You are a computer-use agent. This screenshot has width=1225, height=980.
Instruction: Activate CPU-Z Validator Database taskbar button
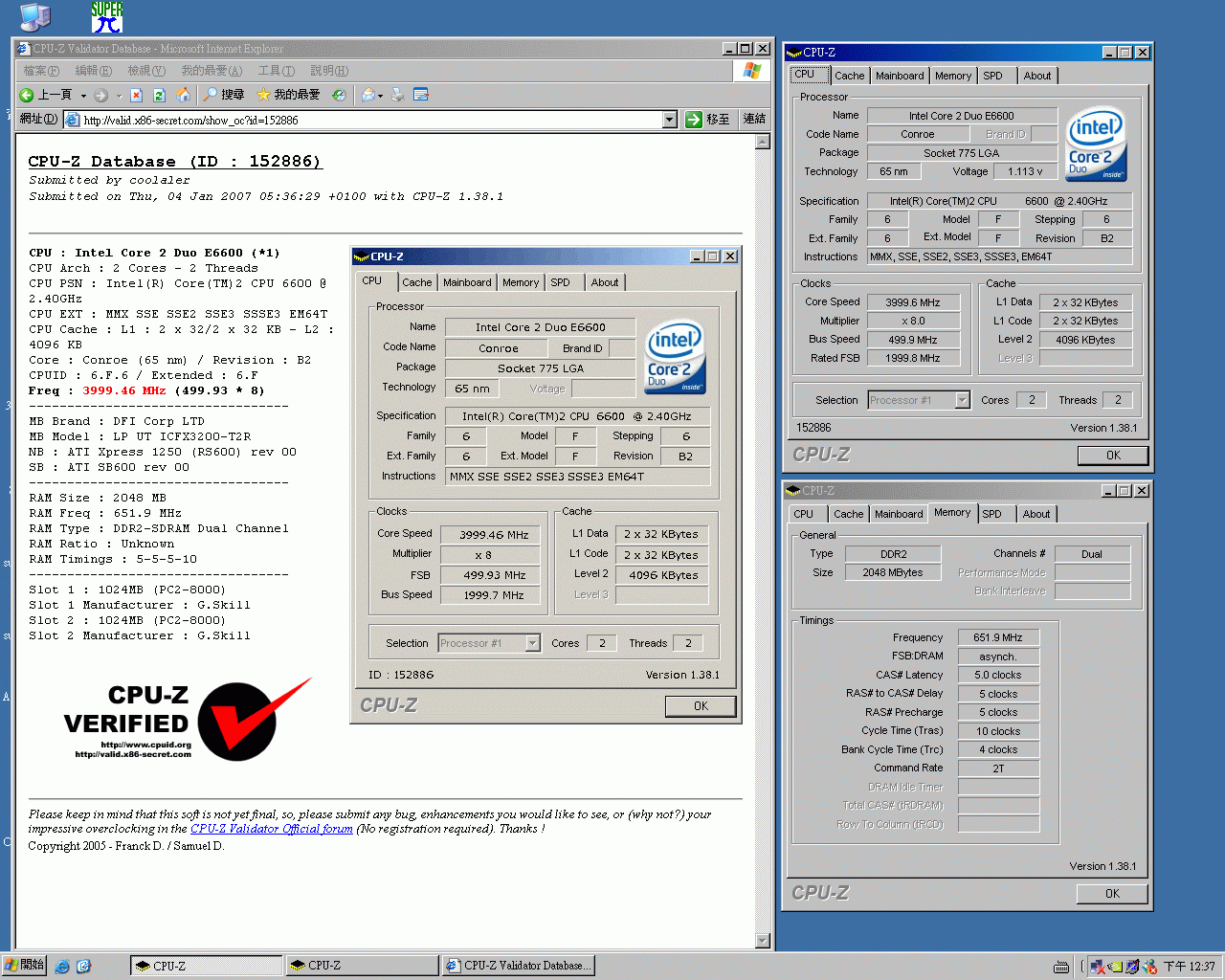click(518, 966)
